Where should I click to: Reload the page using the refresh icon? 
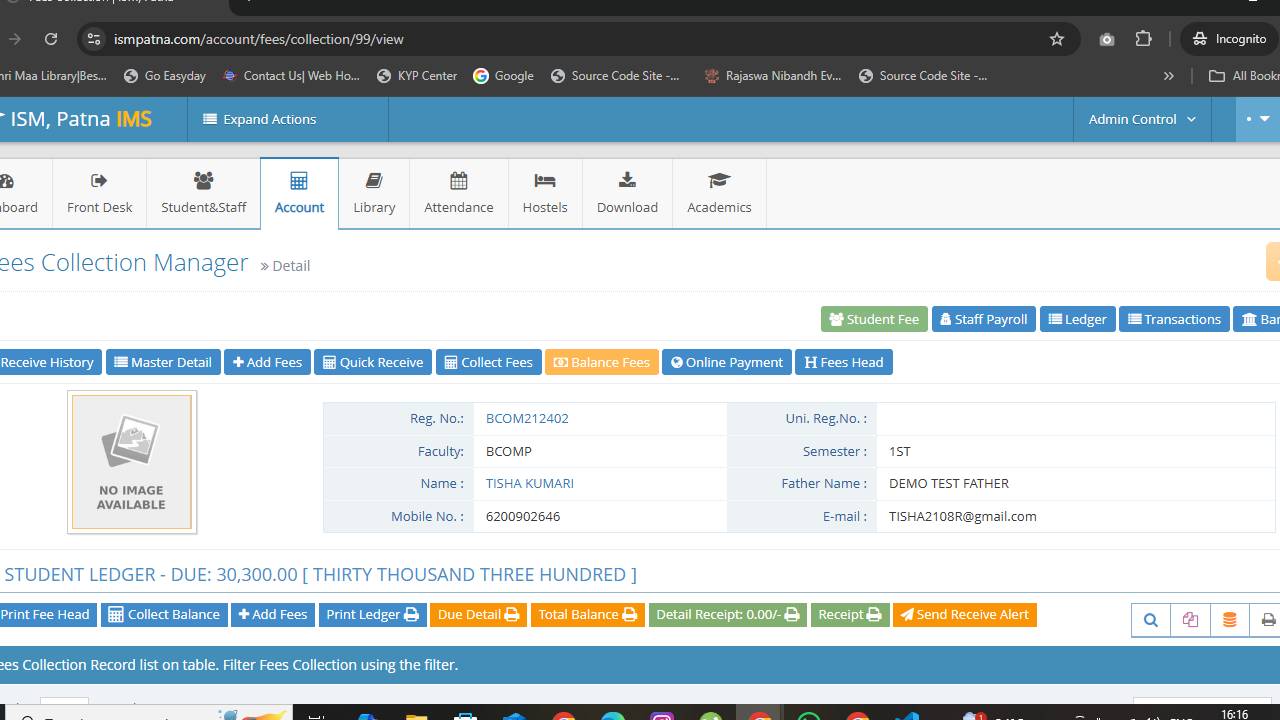[x=51, y=39]
